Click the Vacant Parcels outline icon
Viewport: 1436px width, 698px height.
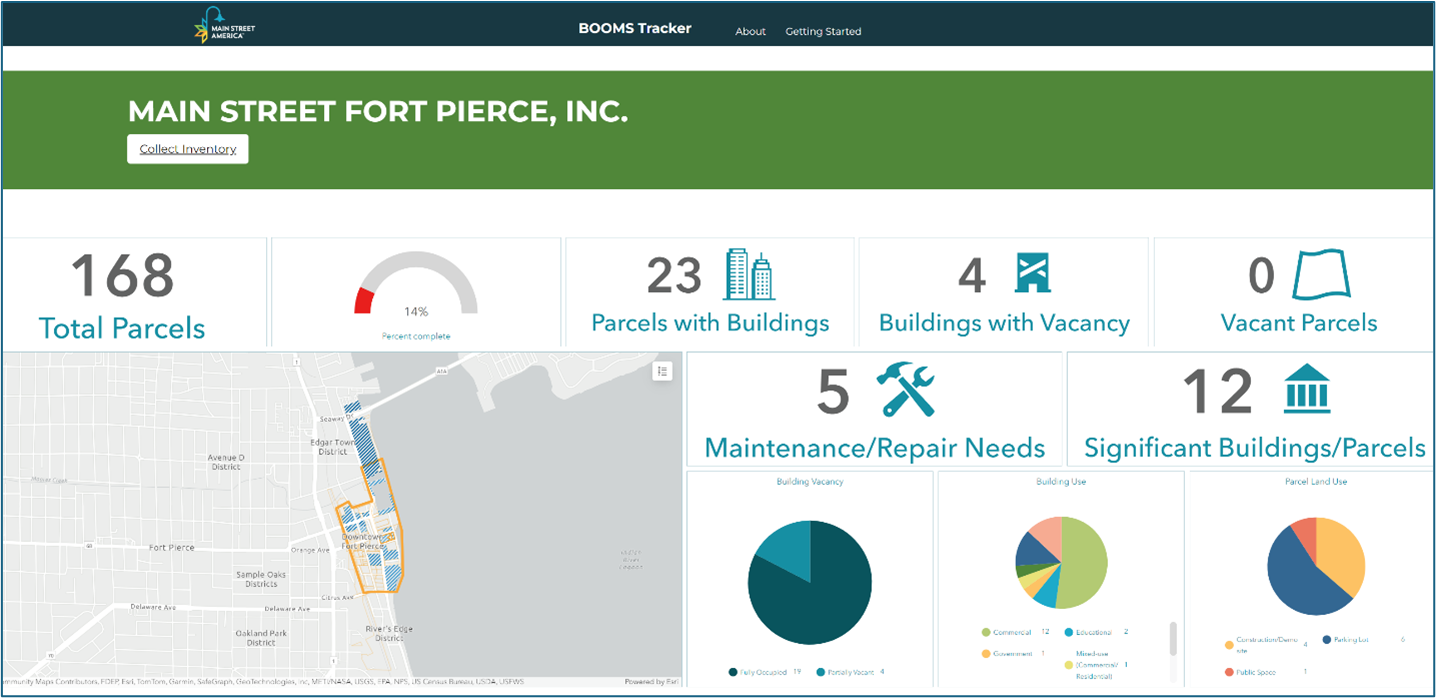click(1320, 274)
